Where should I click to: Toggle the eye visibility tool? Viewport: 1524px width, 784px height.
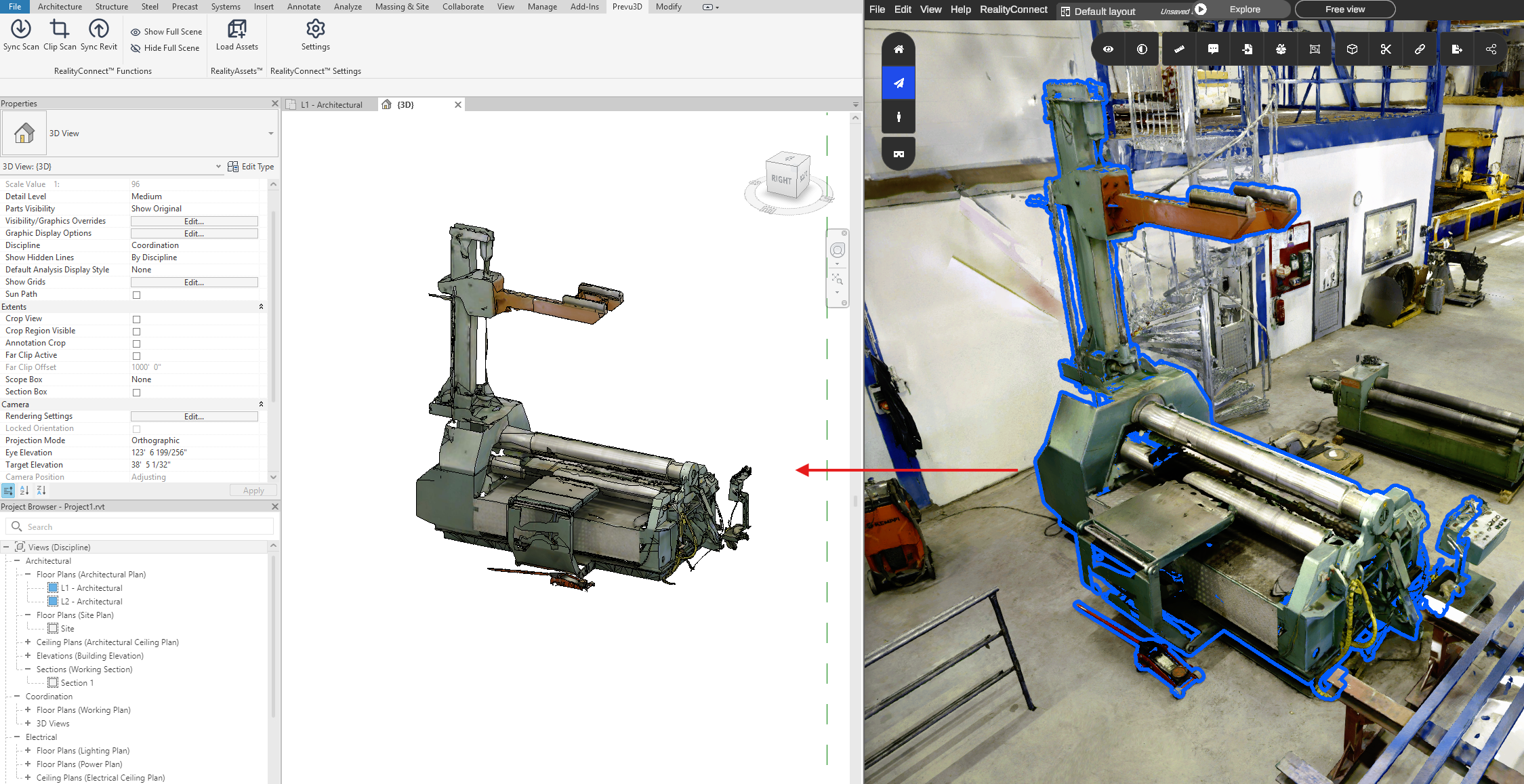coord(1108,49)
